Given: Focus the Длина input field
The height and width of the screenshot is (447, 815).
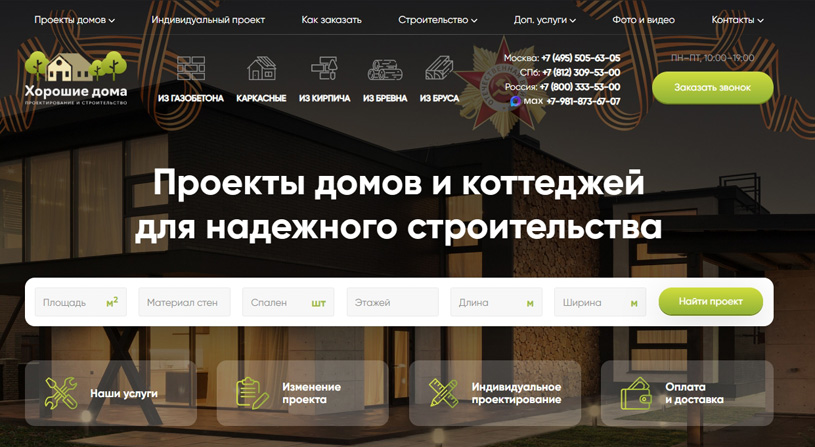Looking at the screenshot, I should [496, 302].
